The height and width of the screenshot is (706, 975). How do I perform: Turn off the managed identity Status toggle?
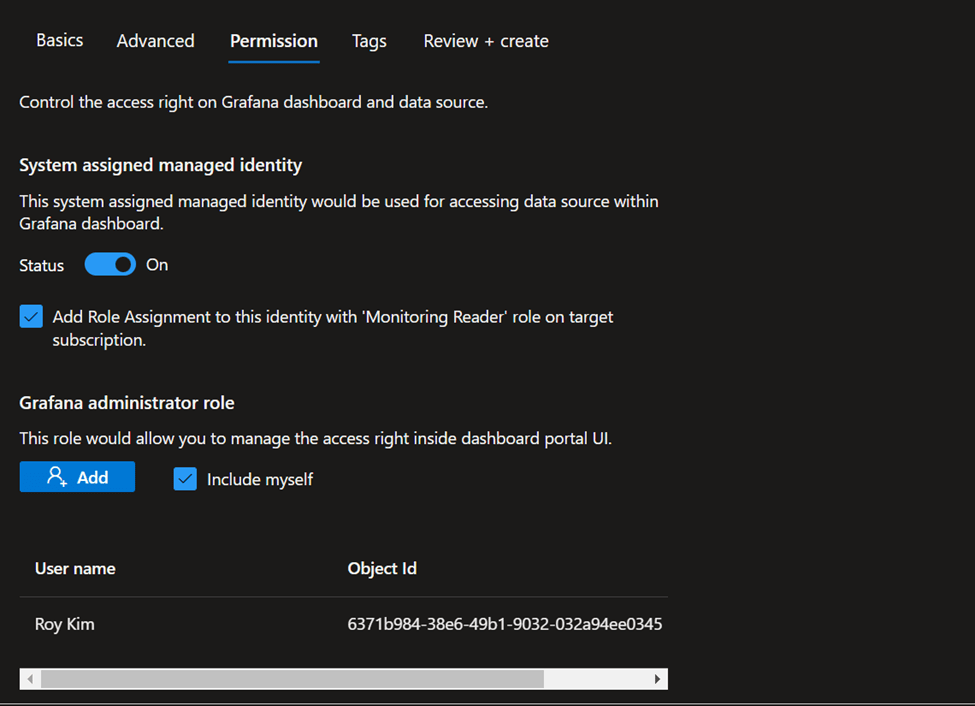pos(110,265)
